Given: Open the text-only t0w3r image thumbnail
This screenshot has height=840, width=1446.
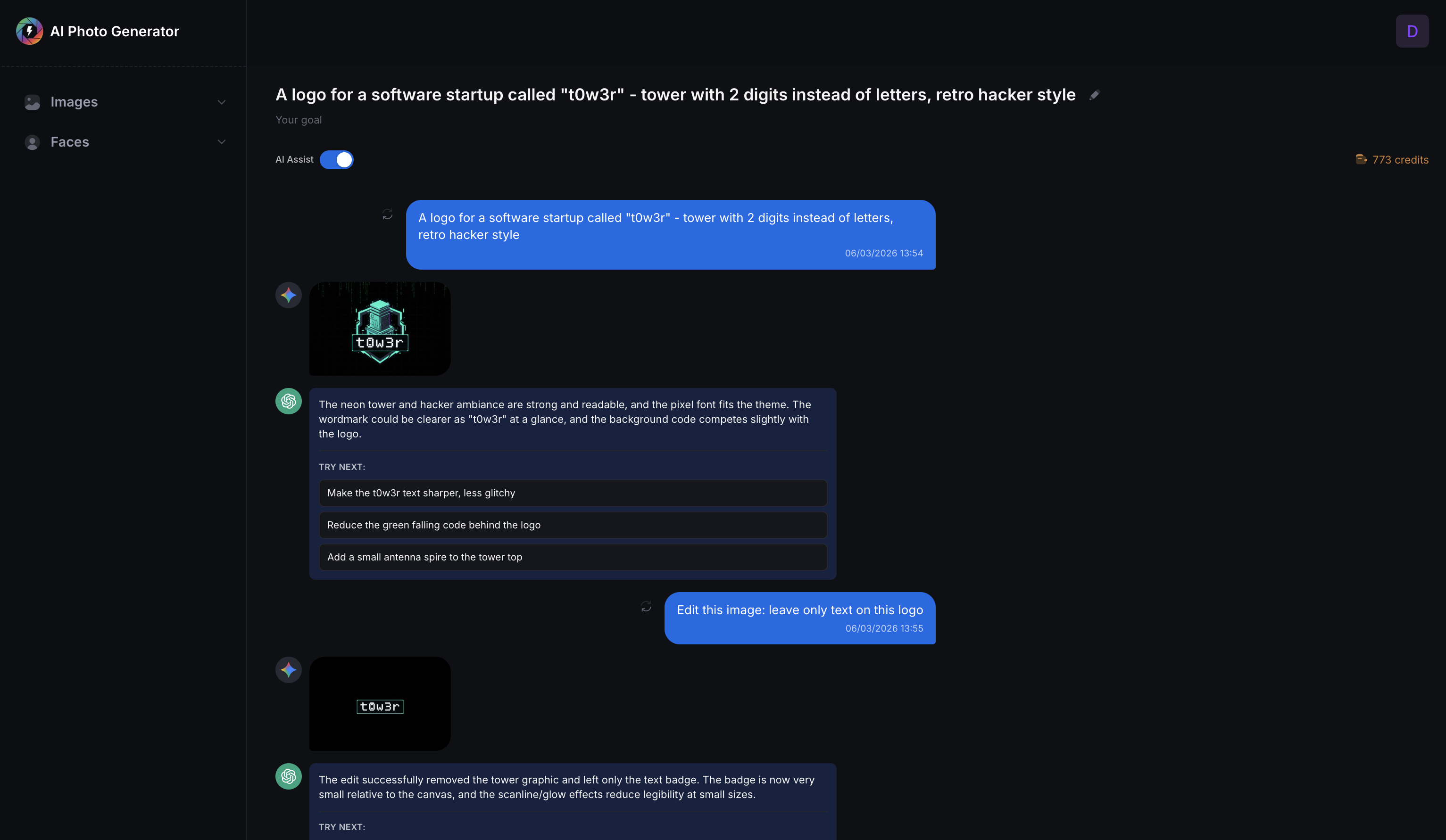Looking at the screenshot, I should click(380, 704).
